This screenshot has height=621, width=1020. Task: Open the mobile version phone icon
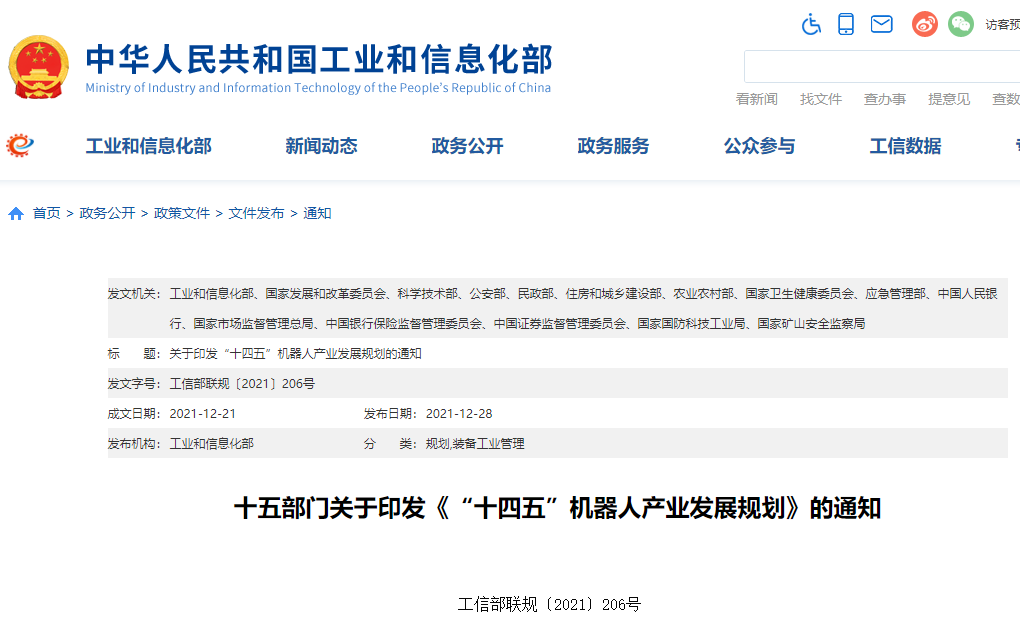[x=845, y=24]
